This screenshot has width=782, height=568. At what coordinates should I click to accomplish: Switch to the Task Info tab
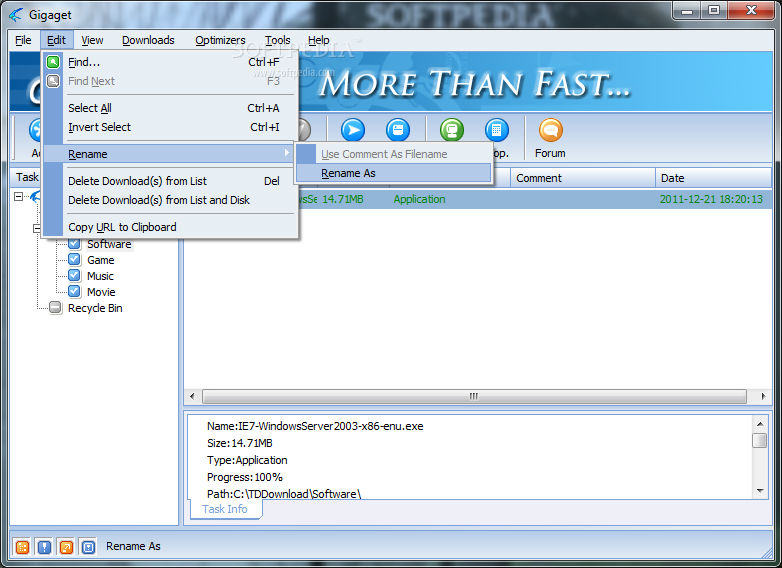point(225,509)
